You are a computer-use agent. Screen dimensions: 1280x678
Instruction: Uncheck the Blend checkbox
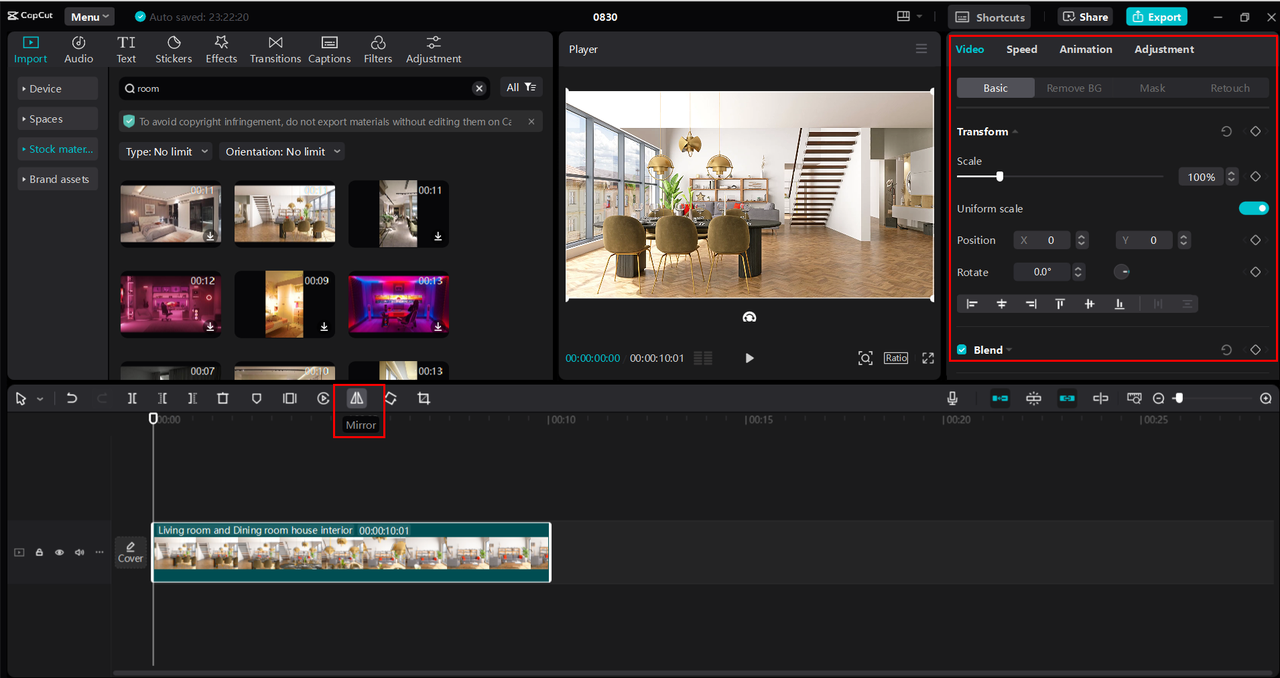point(962,350)
